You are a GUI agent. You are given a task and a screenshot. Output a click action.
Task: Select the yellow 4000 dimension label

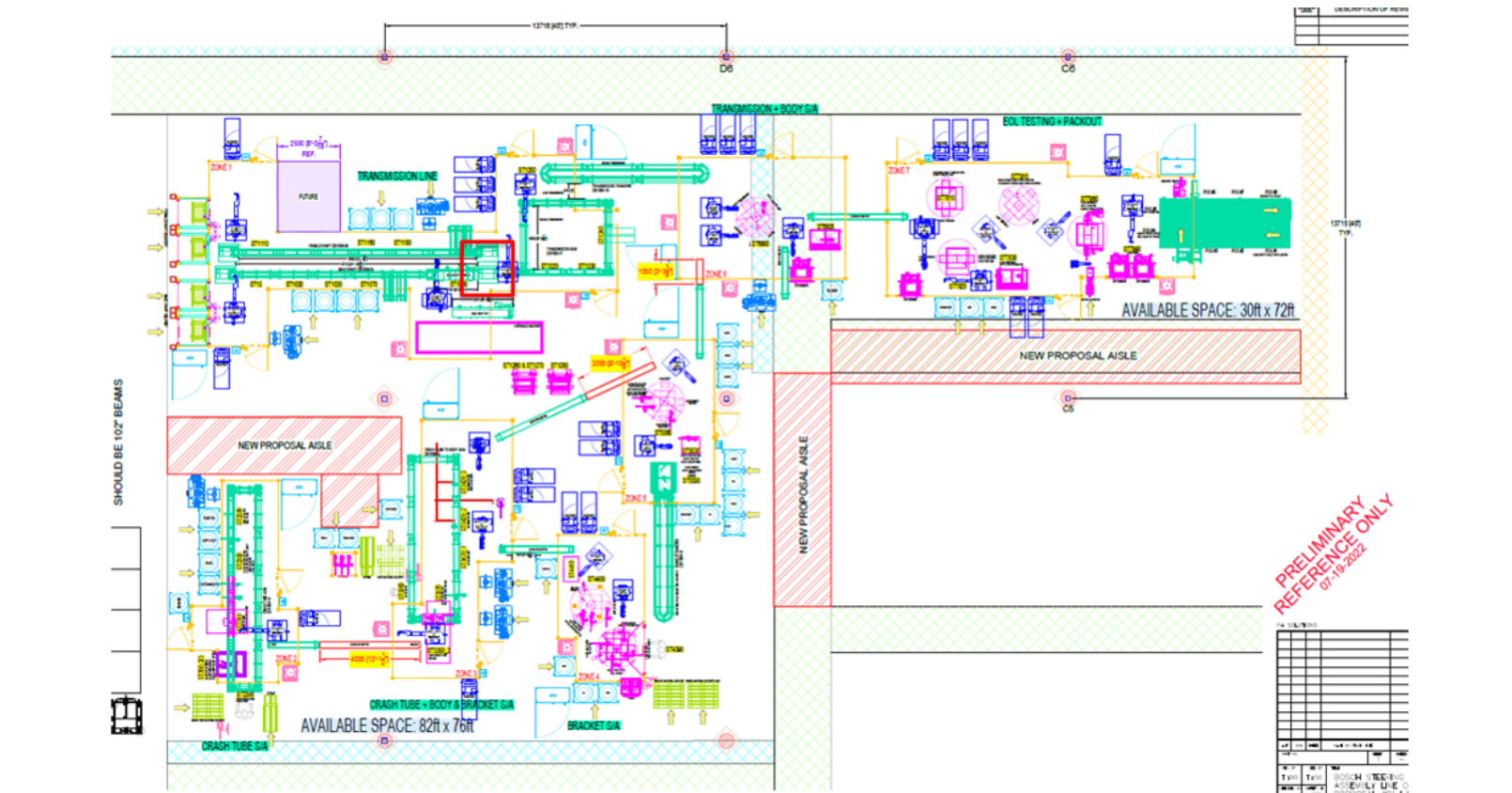click(x=369, y=660)
